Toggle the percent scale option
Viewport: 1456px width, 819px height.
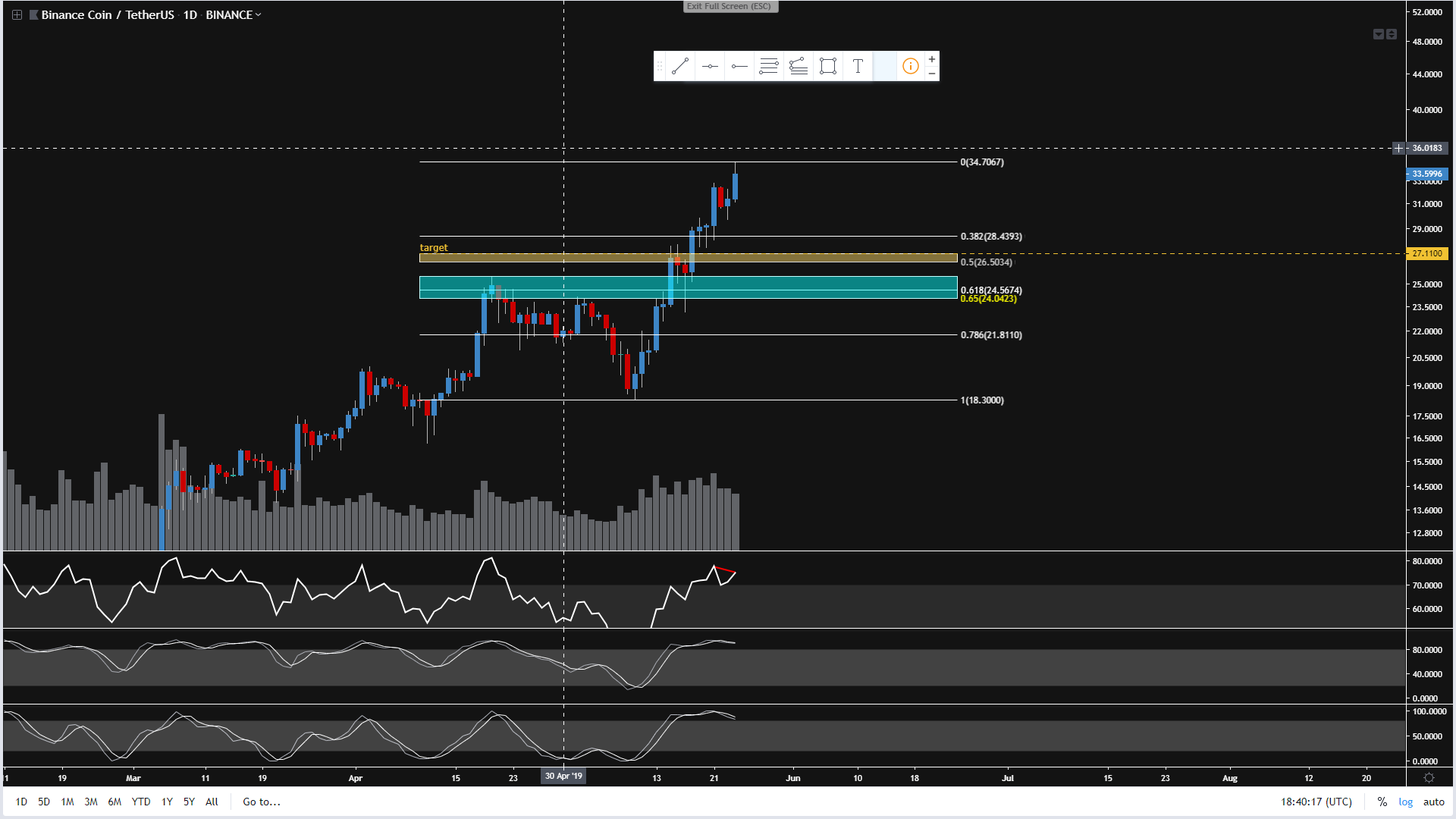click(x=1382, y=802)
